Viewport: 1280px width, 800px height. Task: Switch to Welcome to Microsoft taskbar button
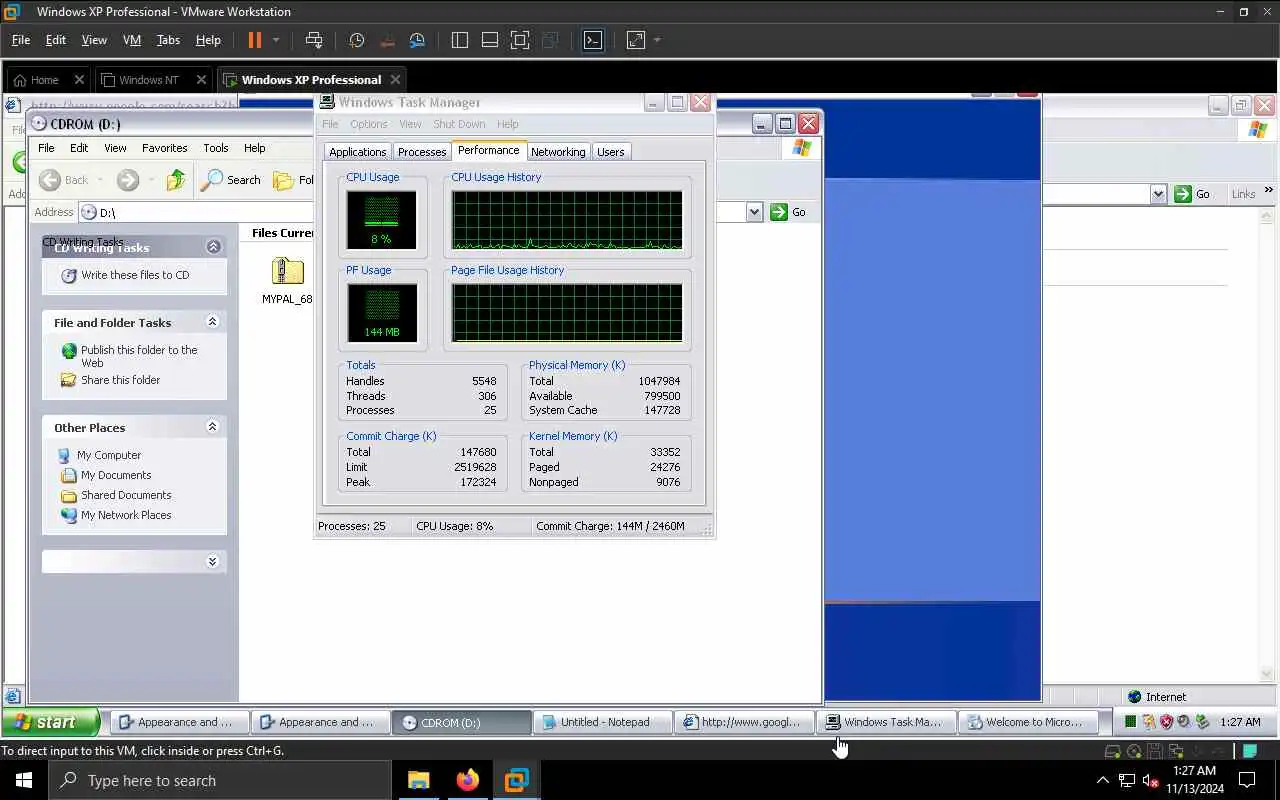[1027, 722]
